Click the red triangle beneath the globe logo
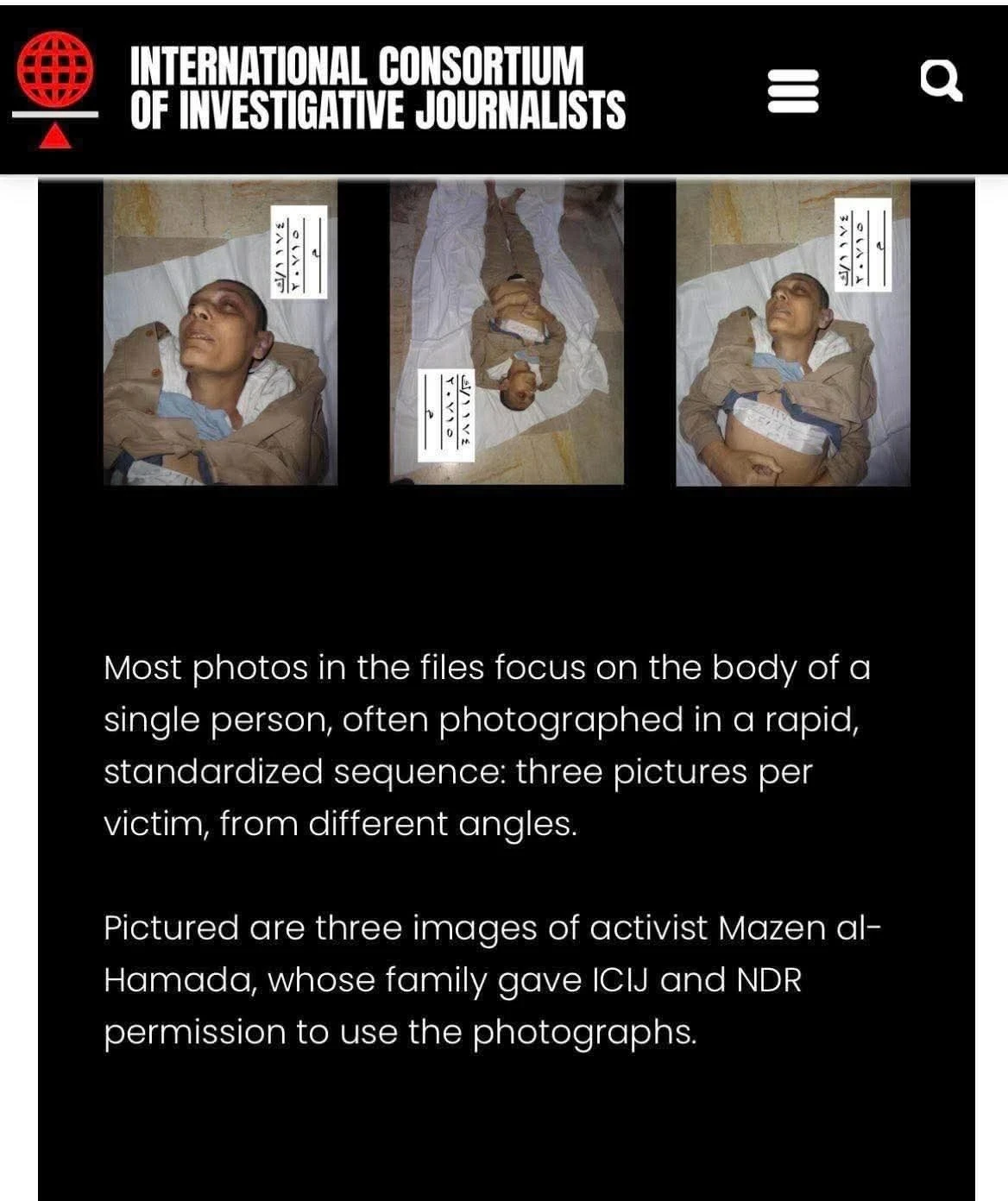Image resolution: width=1008 pixels, height=1201 pixels. pyautogui.click(x=55, y=136)
